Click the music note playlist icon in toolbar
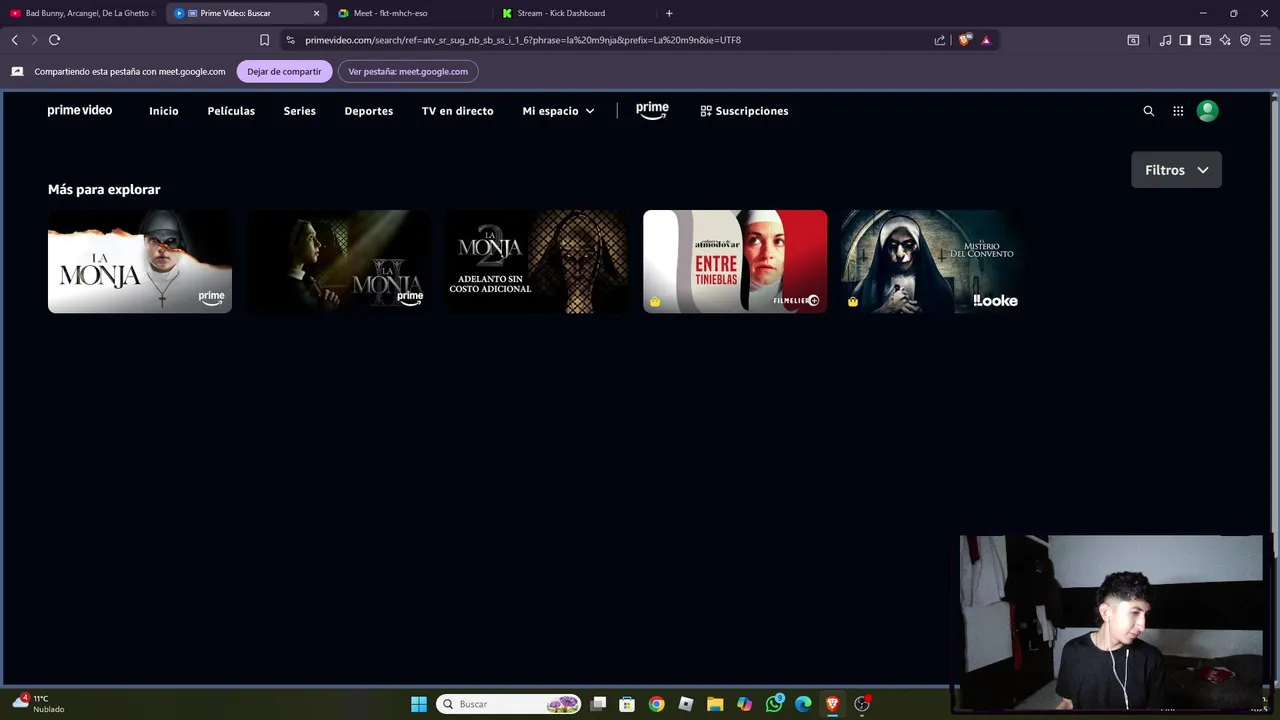 (x=1165, y=40)
